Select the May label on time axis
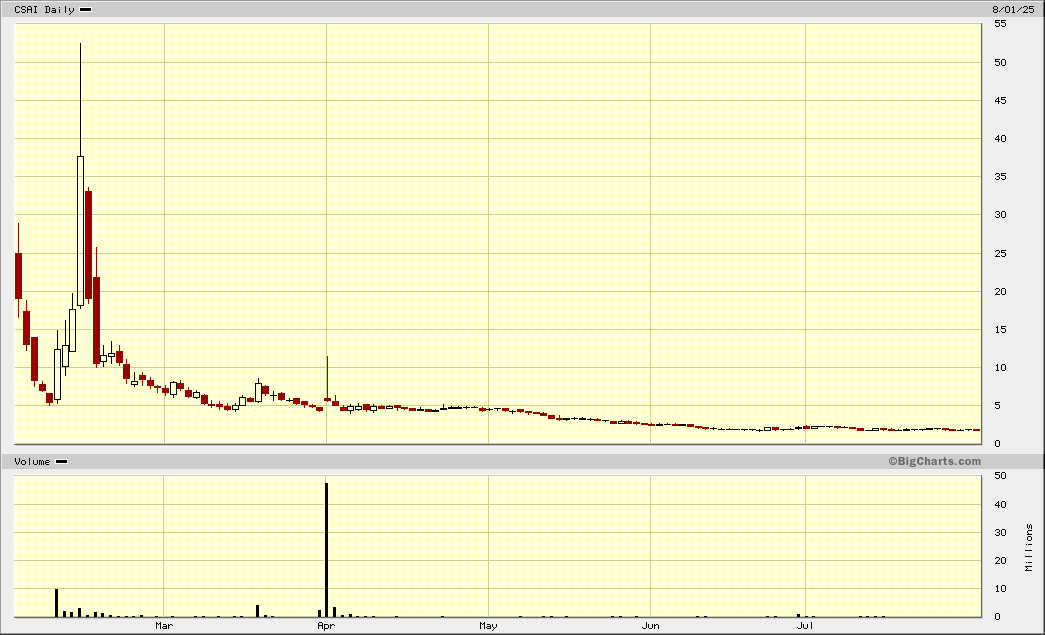This screenshot has width=1045, height=635. (x=488, y=626)
